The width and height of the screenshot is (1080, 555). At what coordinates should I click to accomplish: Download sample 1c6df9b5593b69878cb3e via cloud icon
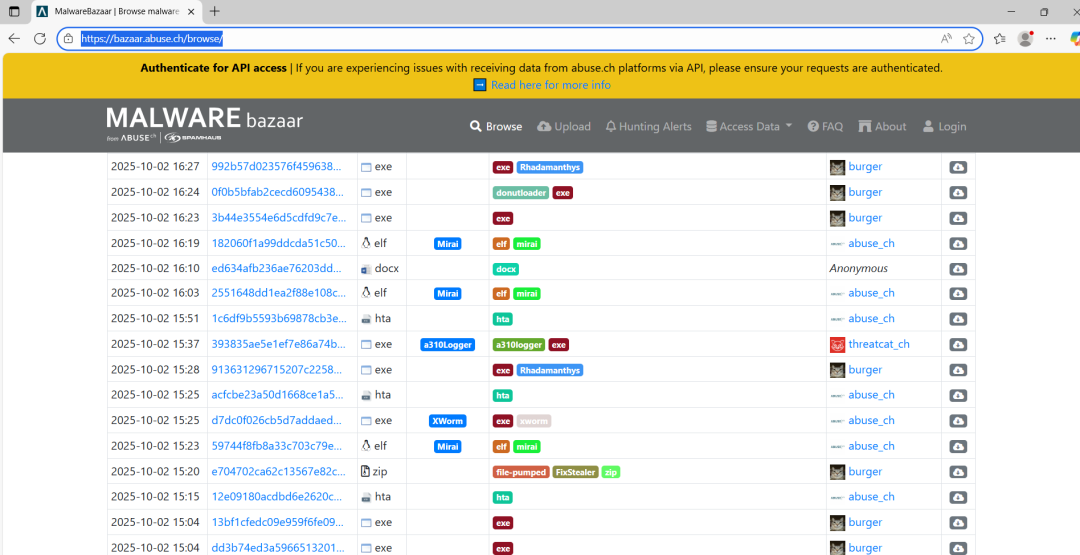[958, 319]
